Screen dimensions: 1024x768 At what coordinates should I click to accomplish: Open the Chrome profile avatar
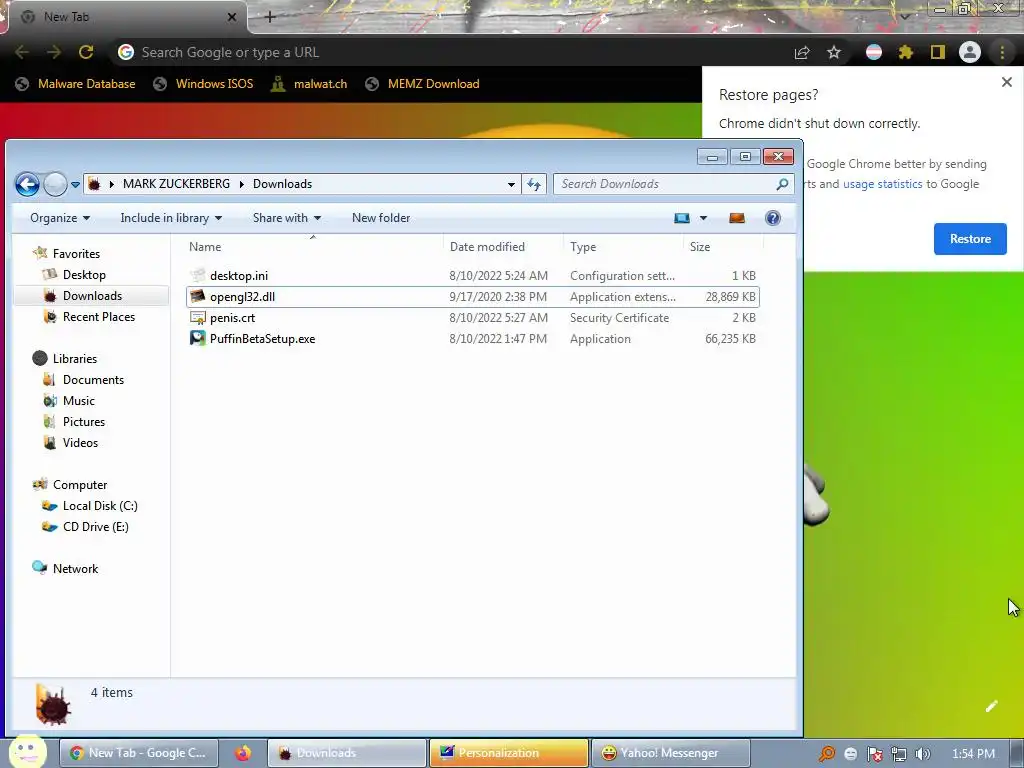(x=970, y=52)
